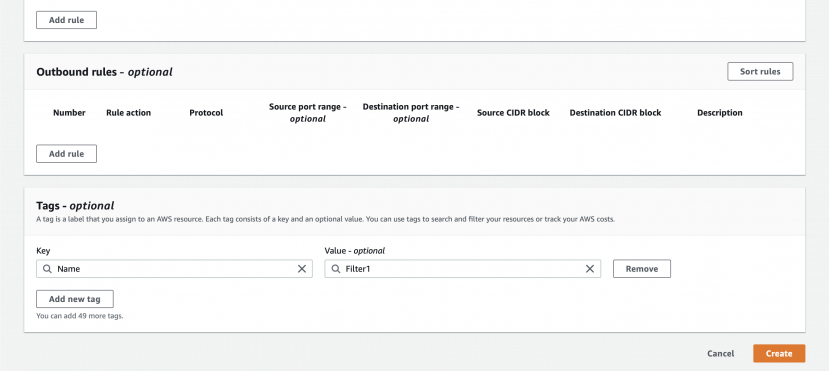Click the Add rule button above Outbound rules section
The image size is (829, 371).
pyautogui.click(x=67, y=20)
